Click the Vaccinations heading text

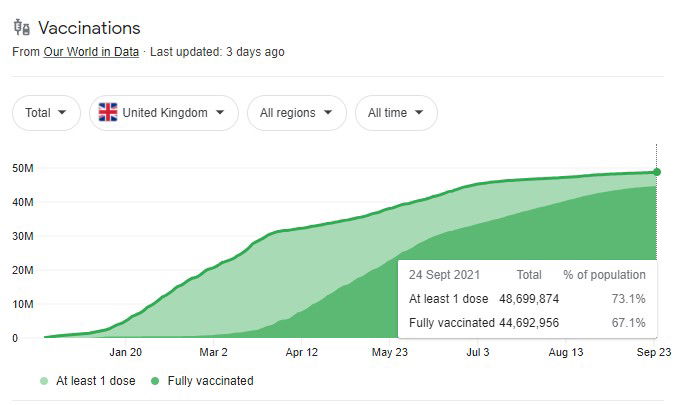(x=89, y=28)
